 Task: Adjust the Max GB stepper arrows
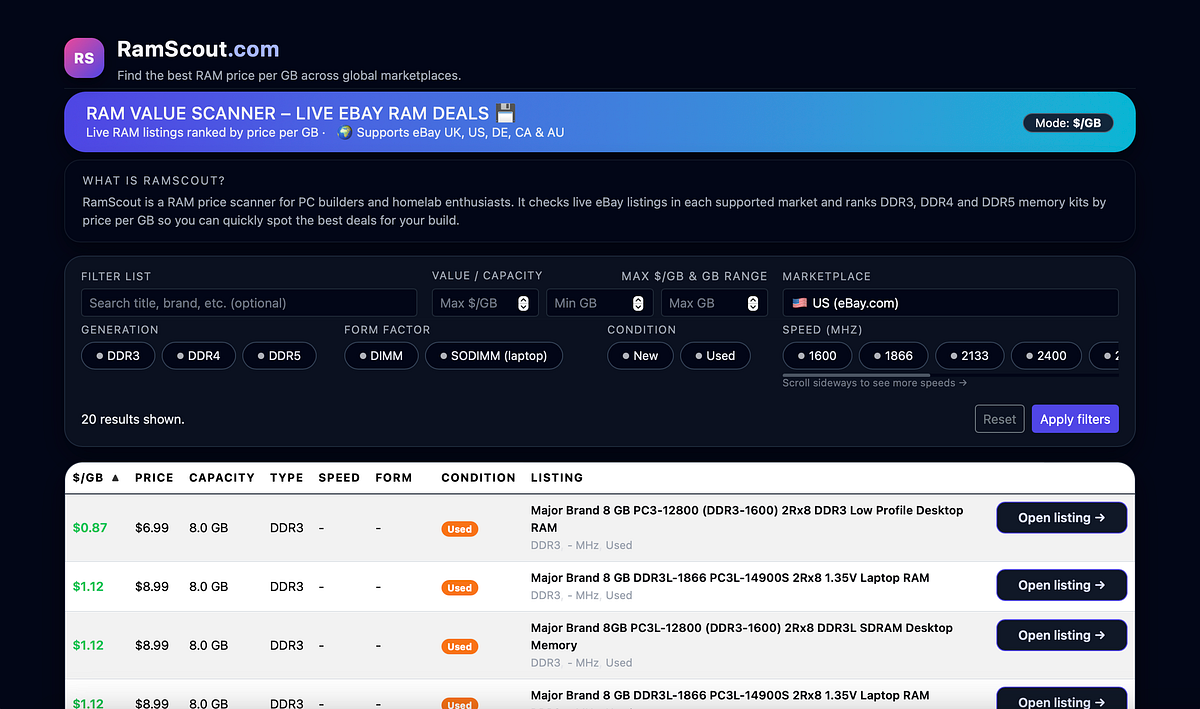(x=753, y=303)
